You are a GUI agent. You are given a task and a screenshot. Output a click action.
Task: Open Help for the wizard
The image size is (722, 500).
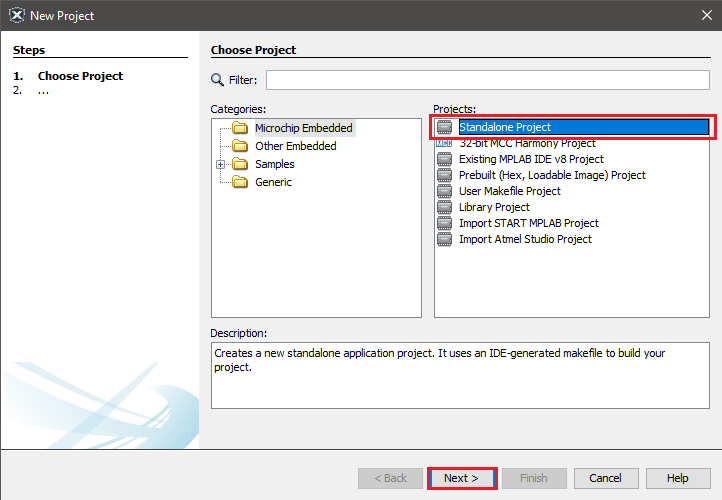coord(678,478)
